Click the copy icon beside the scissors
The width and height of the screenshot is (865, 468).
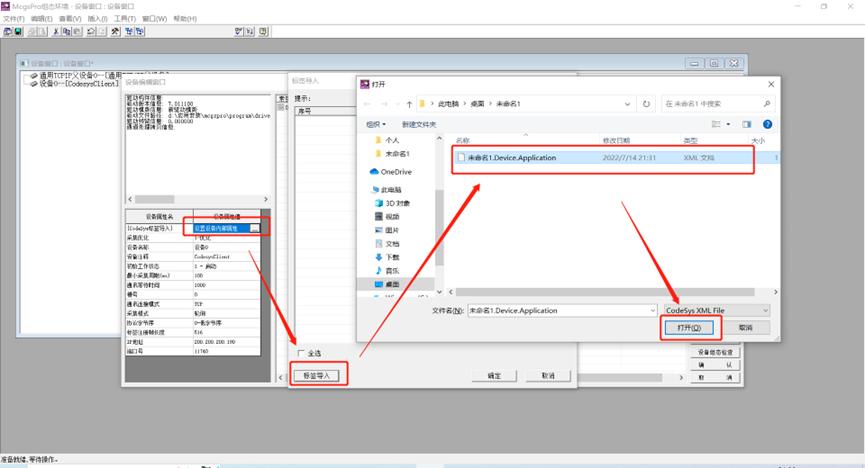click(66, 31)
